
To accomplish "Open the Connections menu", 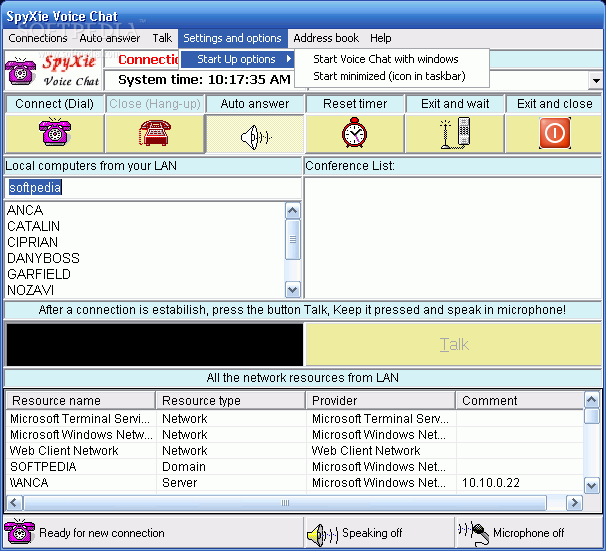I will click(38, 38).
